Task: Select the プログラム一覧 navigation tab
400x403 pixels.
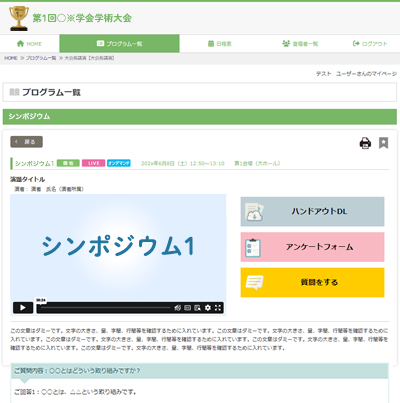Action: [119, 44]
